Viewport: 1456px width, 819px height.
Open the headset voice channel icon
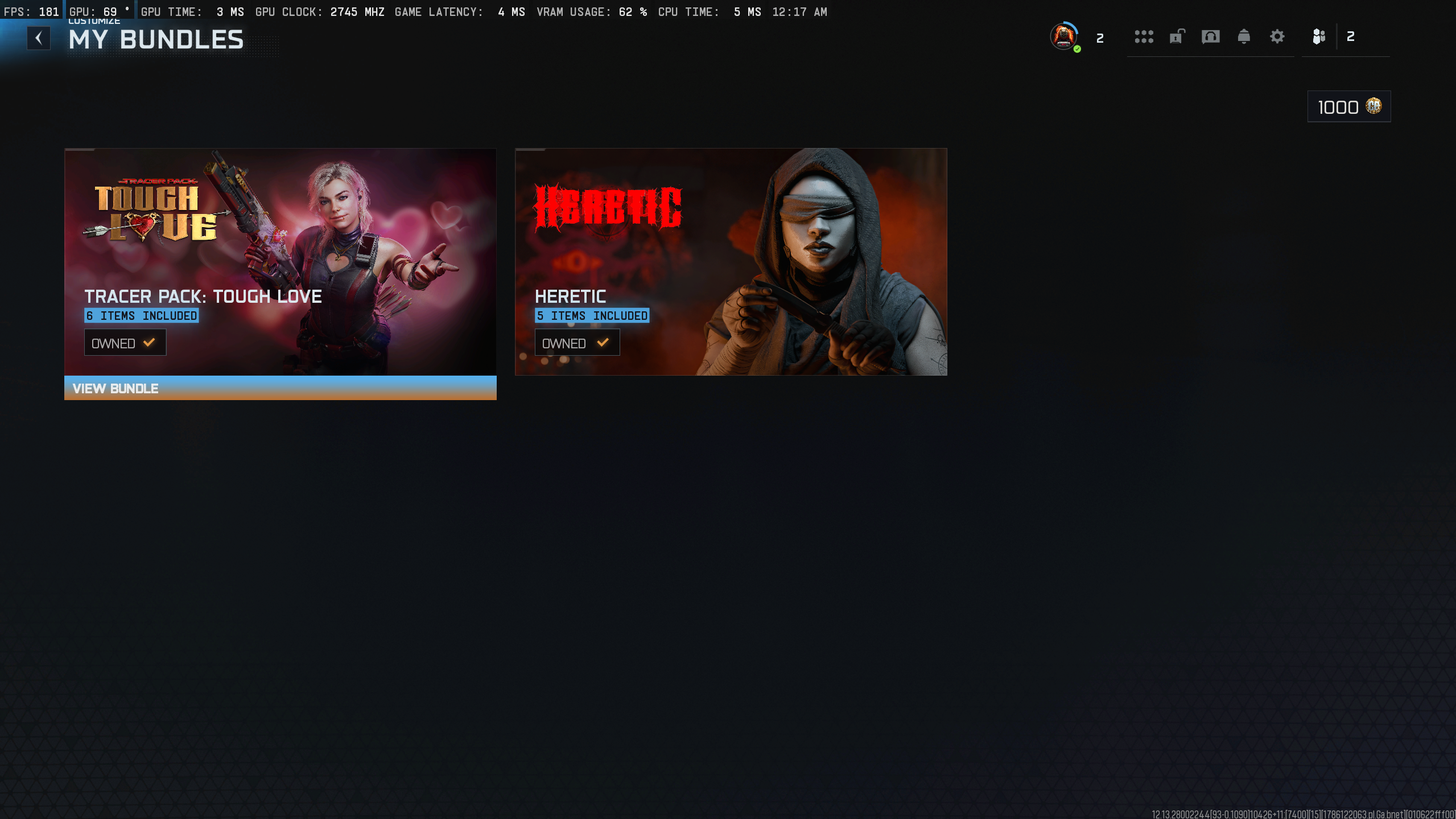tap(1210, 37)
